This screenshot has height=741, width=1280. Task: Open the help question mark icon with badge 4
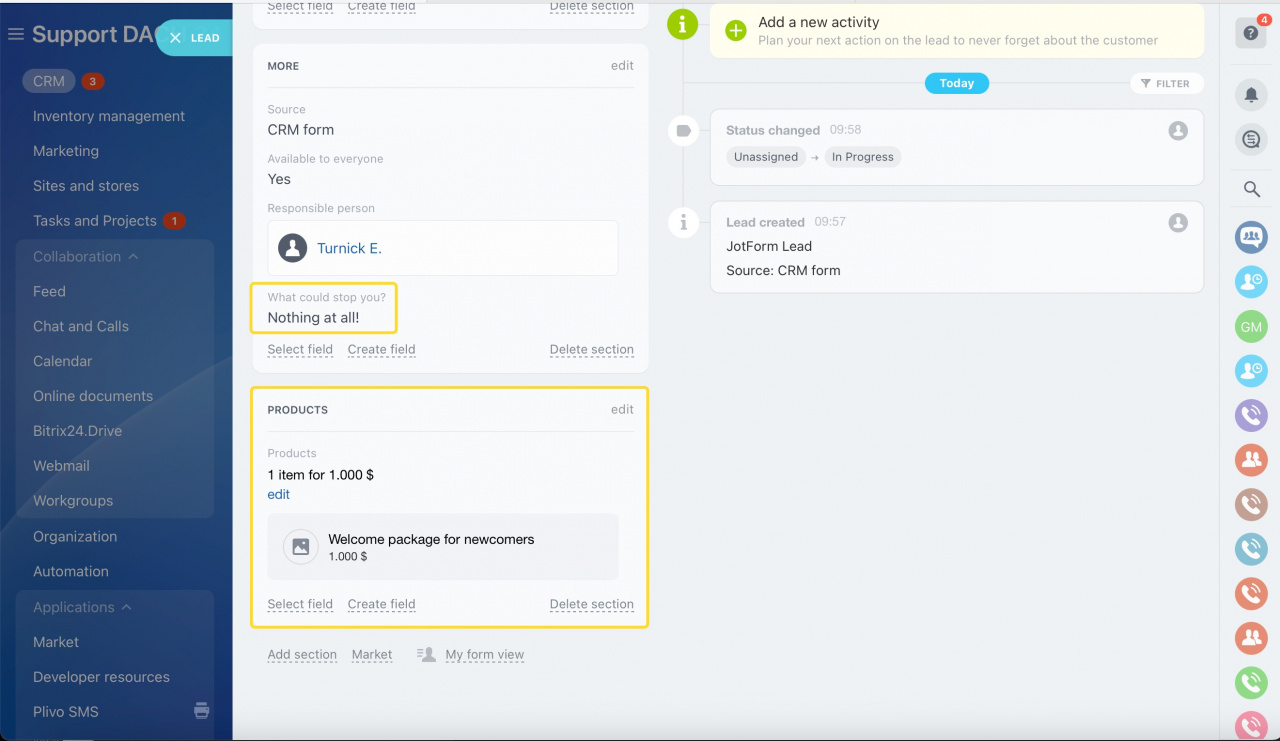(x=1251, y=32)
